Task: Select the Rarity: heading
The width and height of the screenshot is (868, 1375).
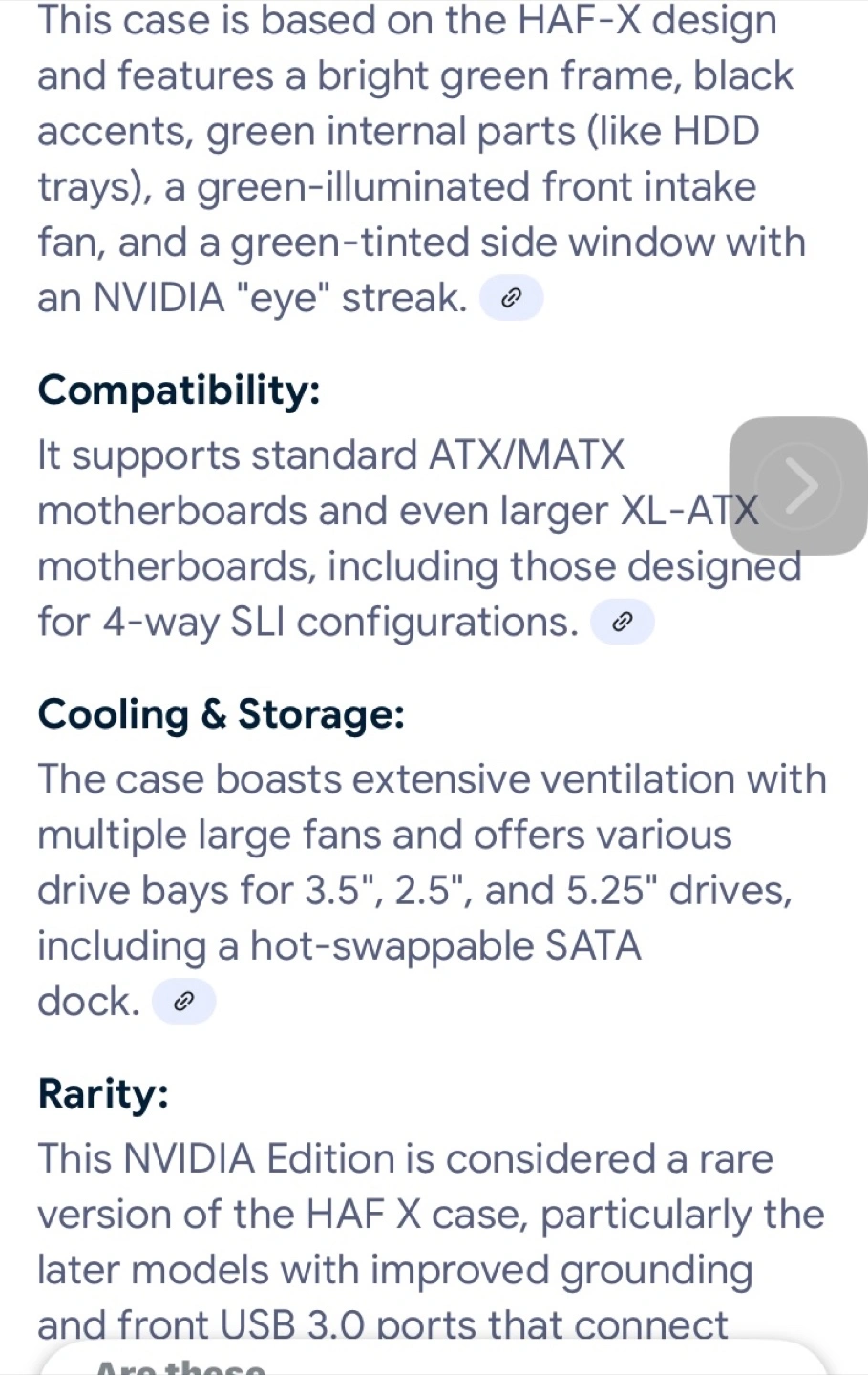Action: point(103,1093)
